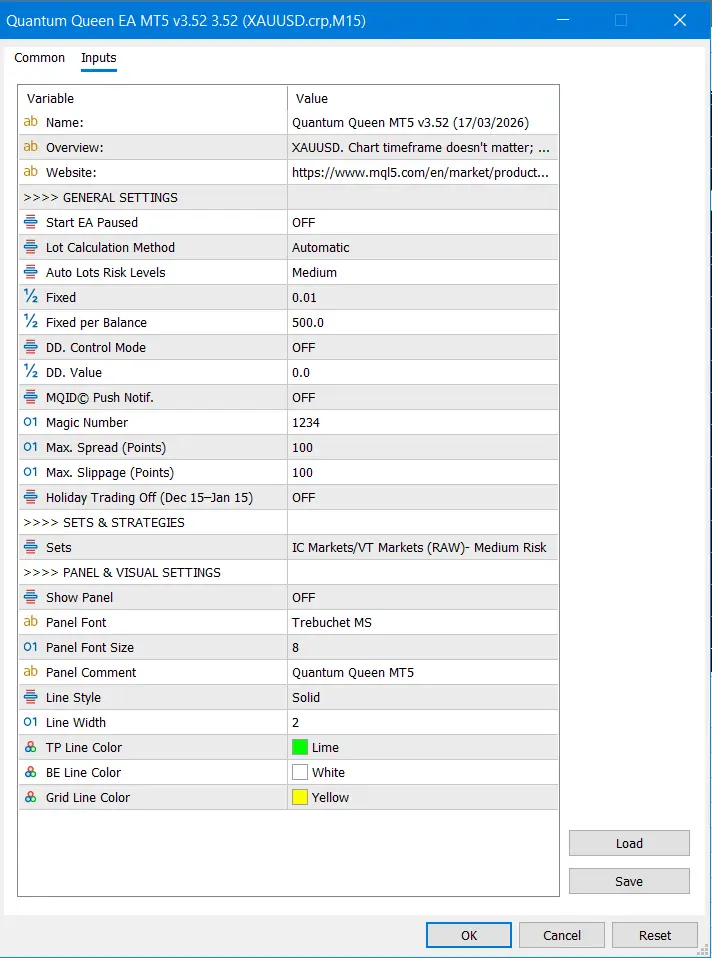Viewport: 712px width, 958px height.
Task: Click the string icon beside Panel Font
Action: point(31,622)
